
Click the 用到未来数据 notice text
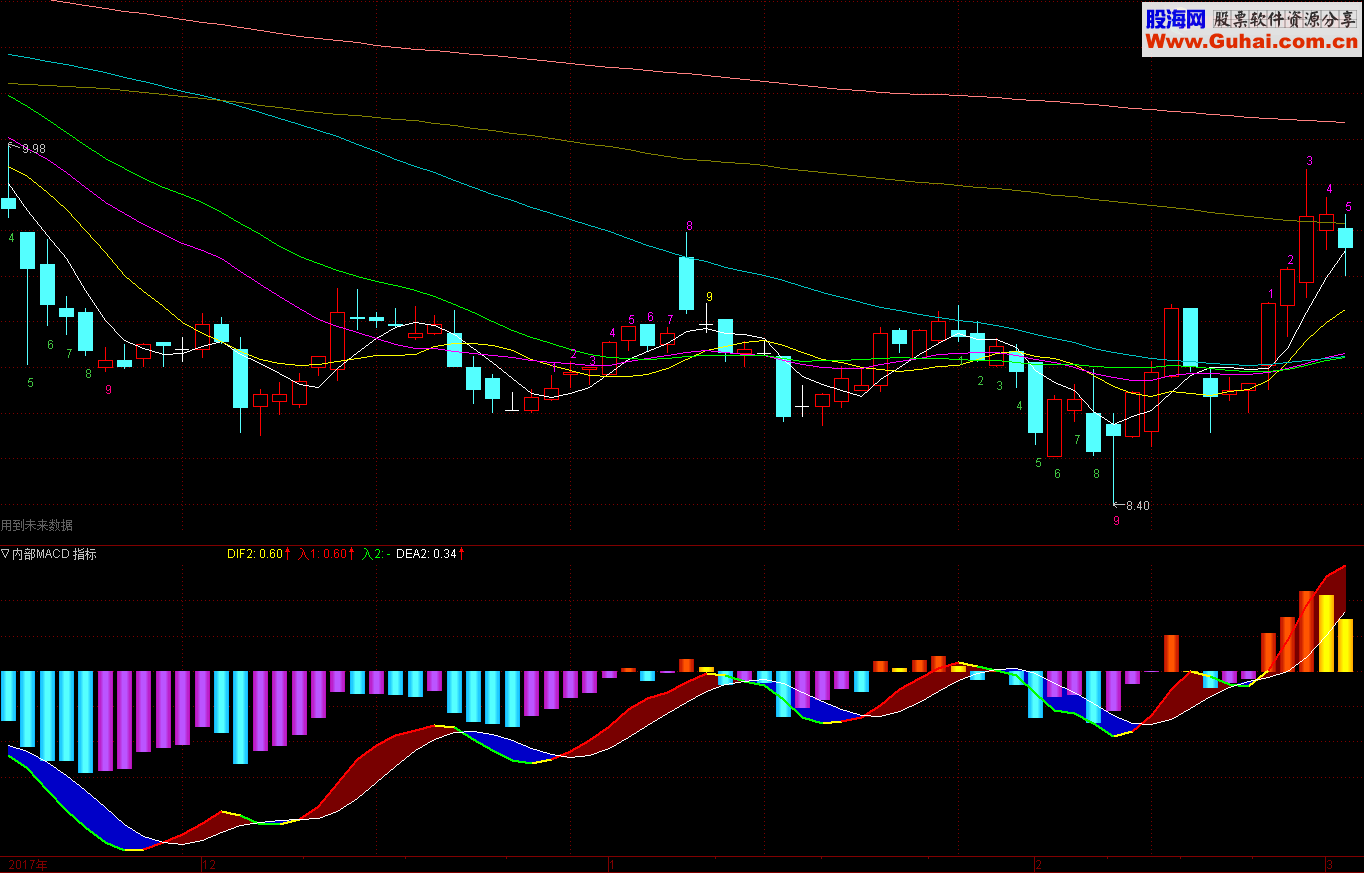coord(37,525)
